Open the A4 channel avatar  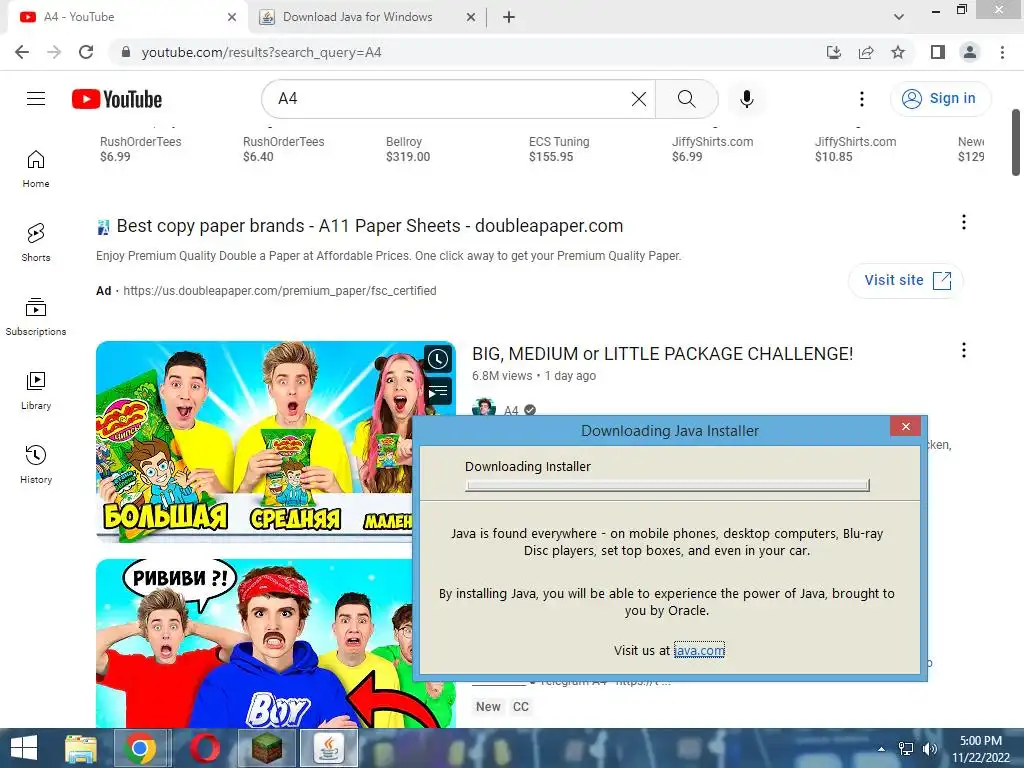pyautogui.click(x=484, y=408)
